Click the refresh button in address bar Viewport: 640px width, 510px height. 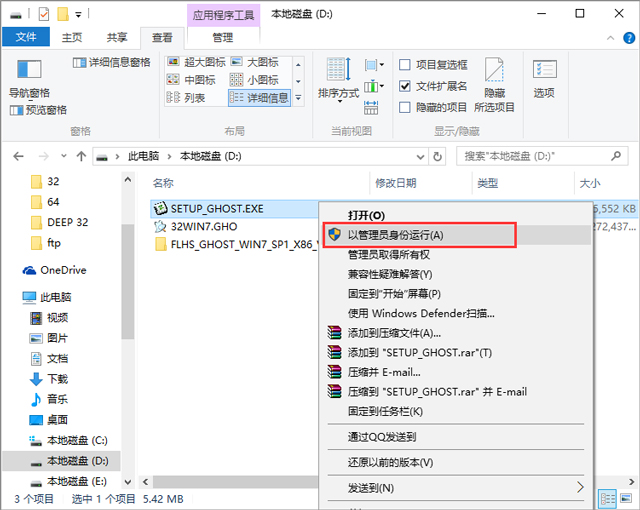(437, 157)
